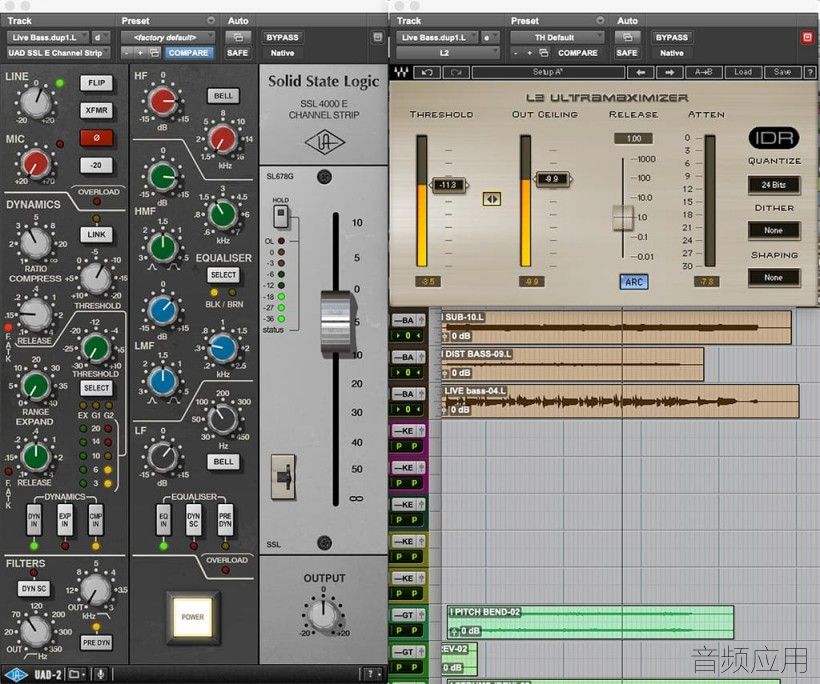Screen dimensions: 820x684
Task: Click the Universal Audio diamond logo
Action: (325, 142)
